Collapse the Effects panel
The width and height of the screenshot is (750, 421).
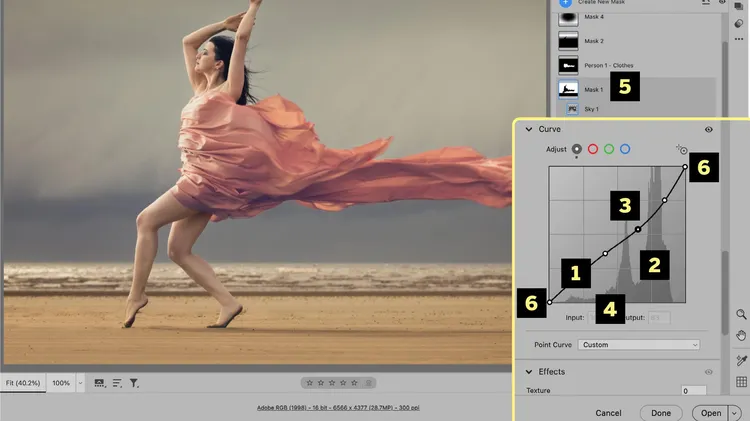click(x=529, y=372)
